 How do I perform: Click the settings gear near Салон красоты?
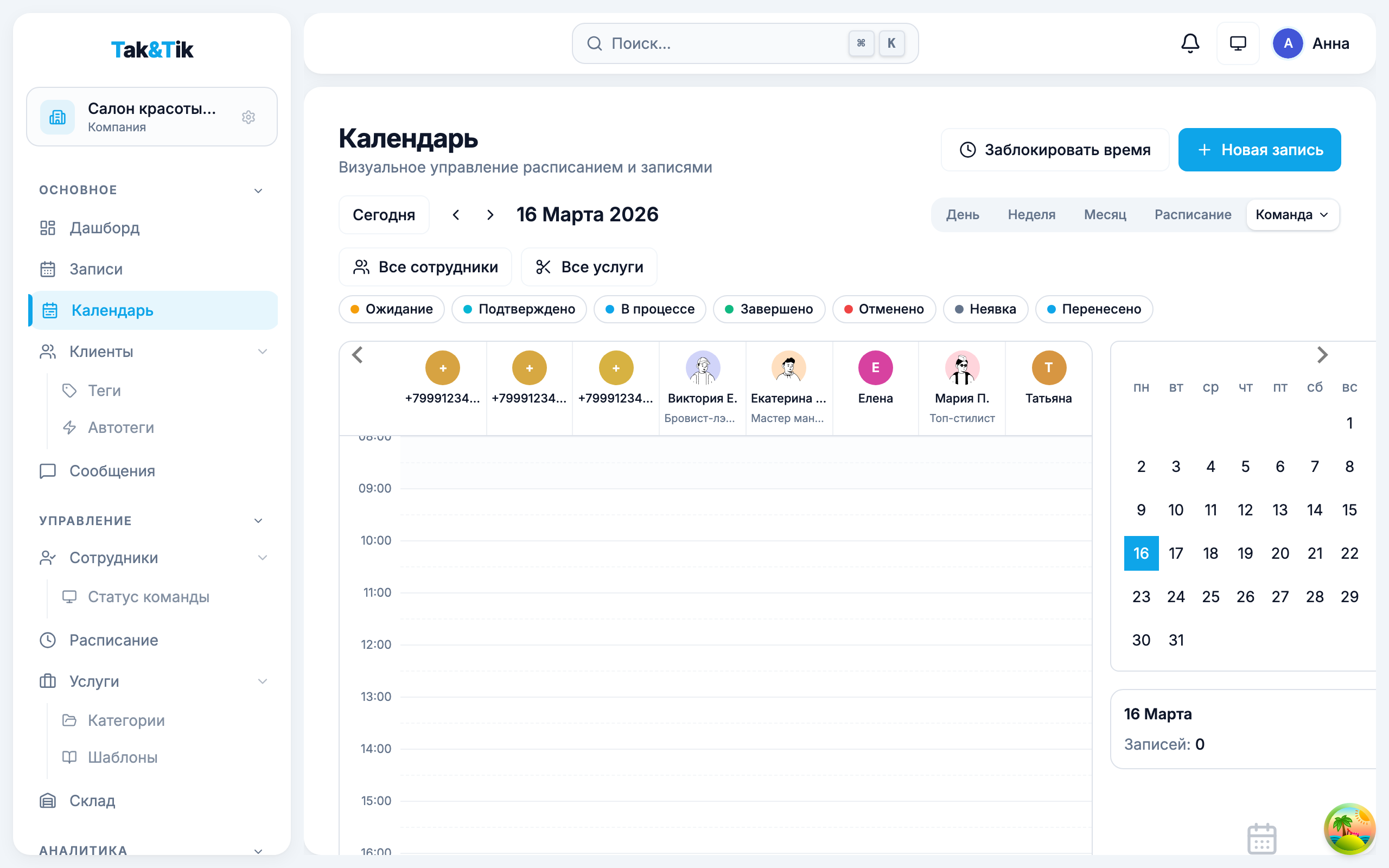click(x=249, y=117)
